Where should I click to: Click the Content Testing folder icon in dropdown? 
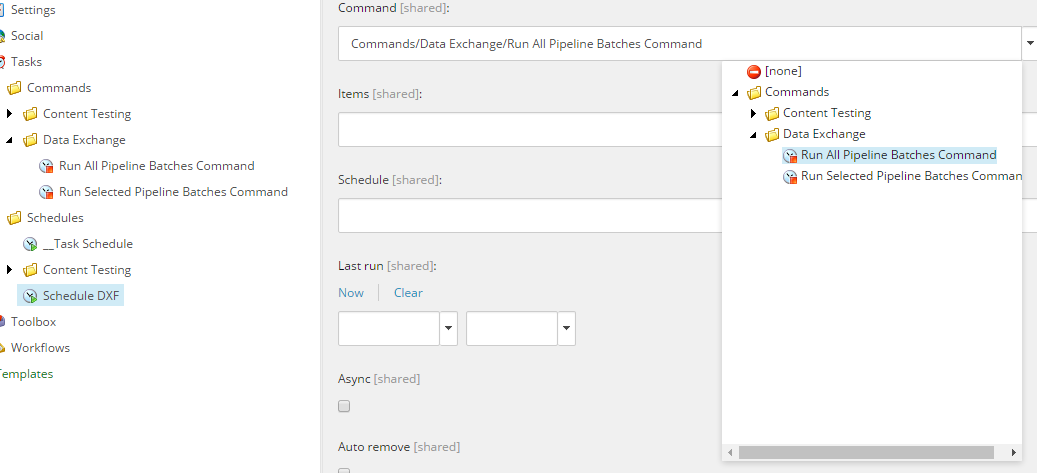tap(772, 114)
